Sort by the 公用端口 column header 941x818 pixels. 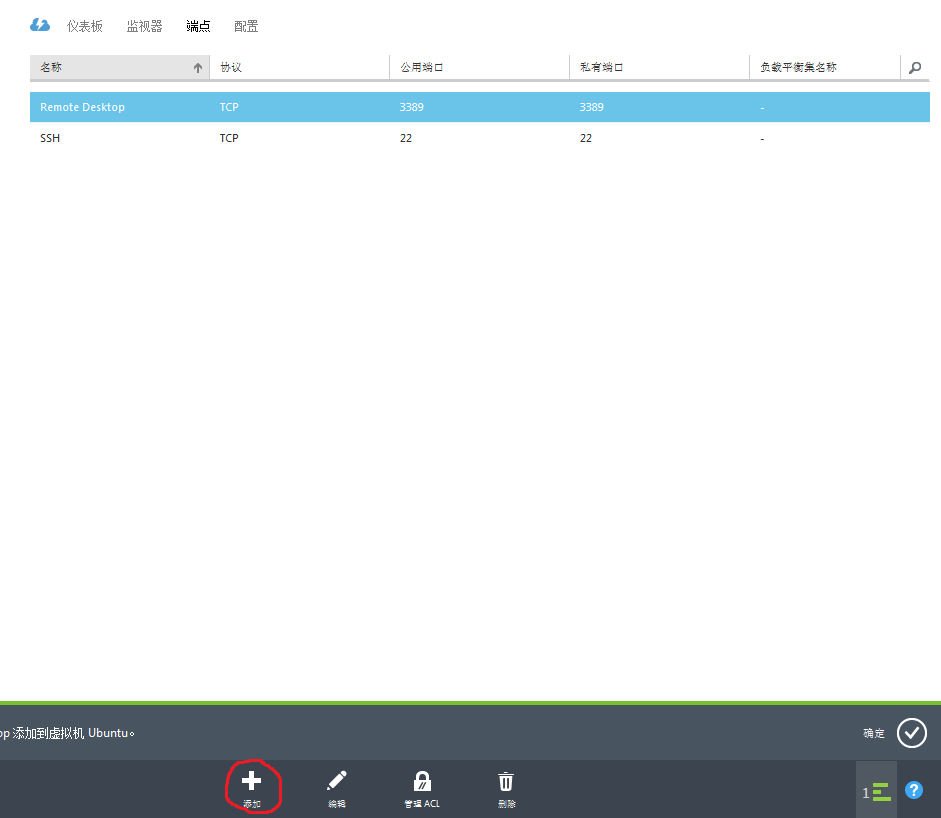coord(478,67)
